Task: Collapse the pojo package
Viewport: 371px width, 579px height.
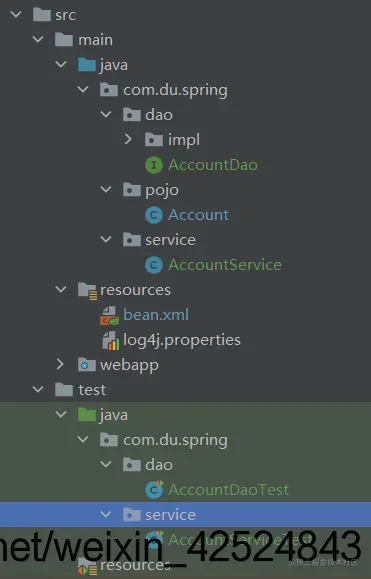Action: [106, 189]
